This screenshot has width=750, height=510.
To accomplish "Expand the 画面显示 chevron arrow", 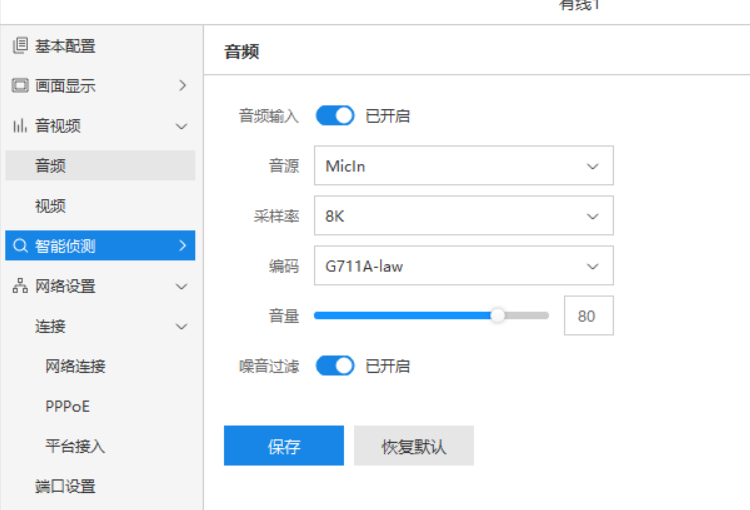I will 182,86.
